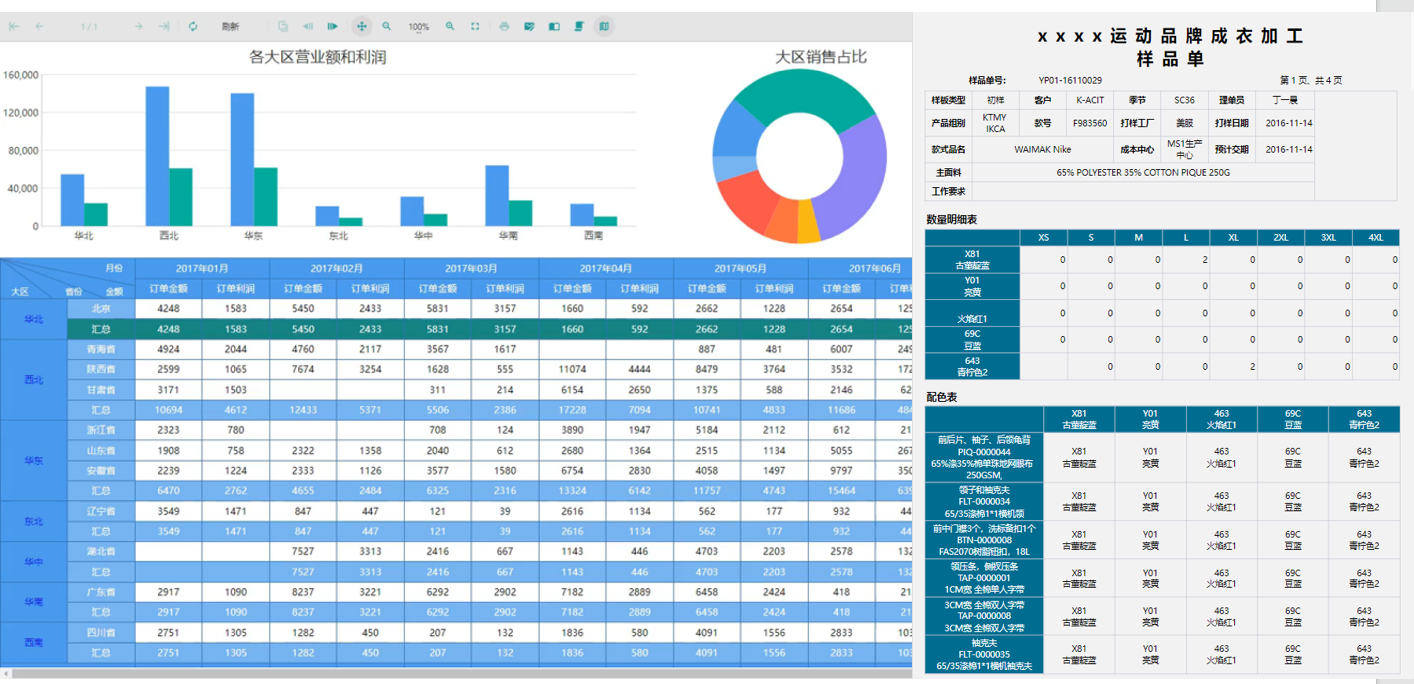Viewport: 1414px width, 684px height.
Task: Click the page number 1 / 1 field
Action: point(89,27)
